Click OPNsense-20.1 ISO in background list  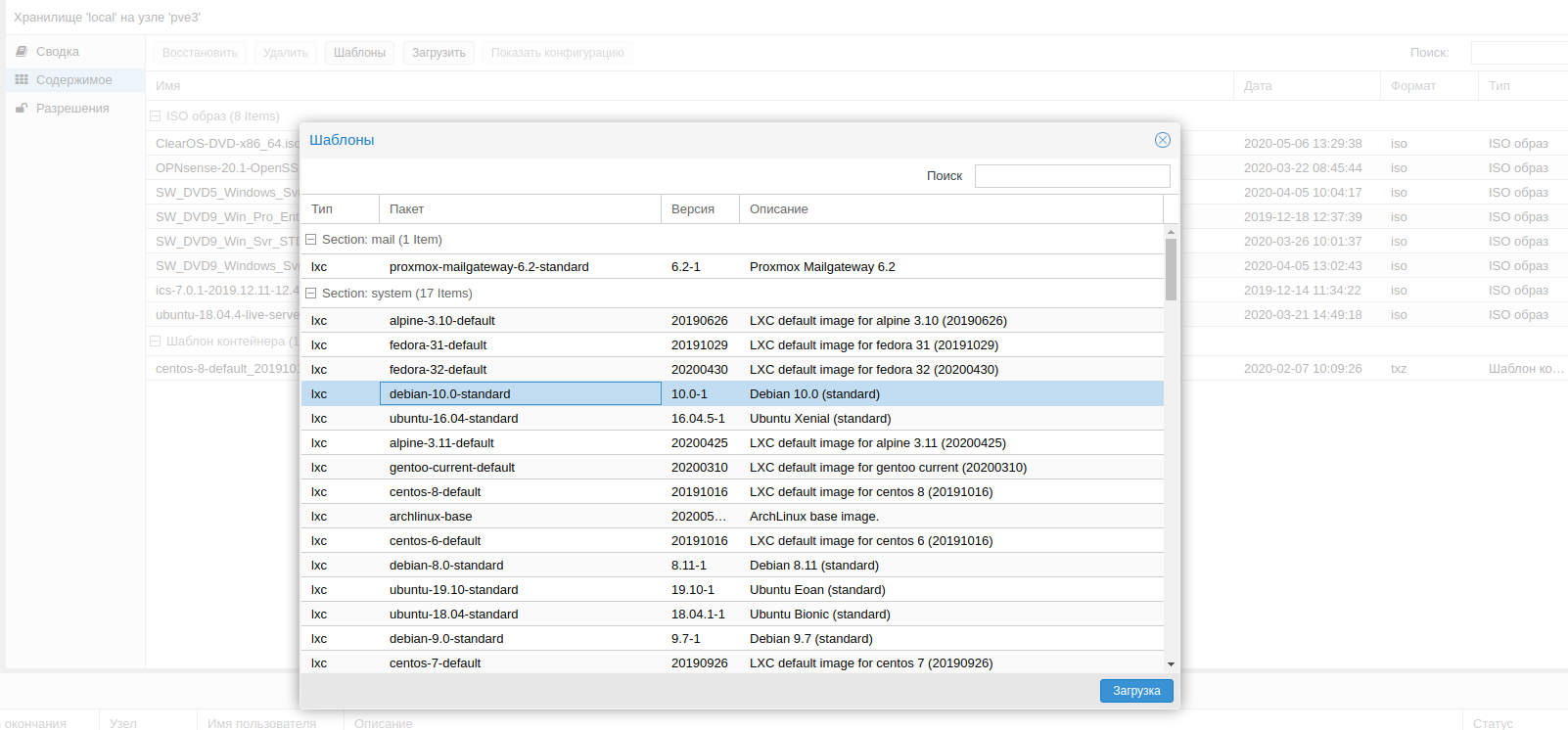[227, 168]
